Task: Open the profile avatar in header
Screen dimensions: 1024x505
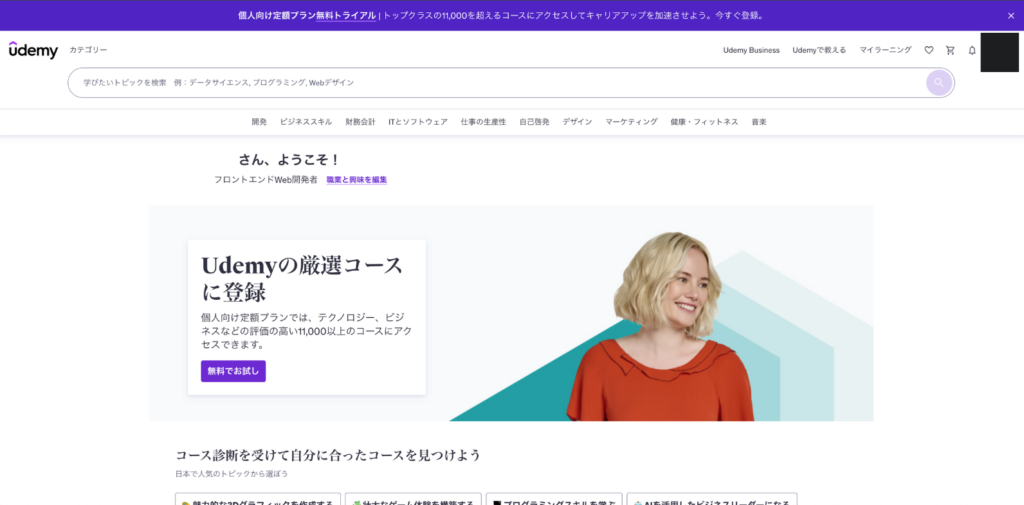Action: pos(999,52)
